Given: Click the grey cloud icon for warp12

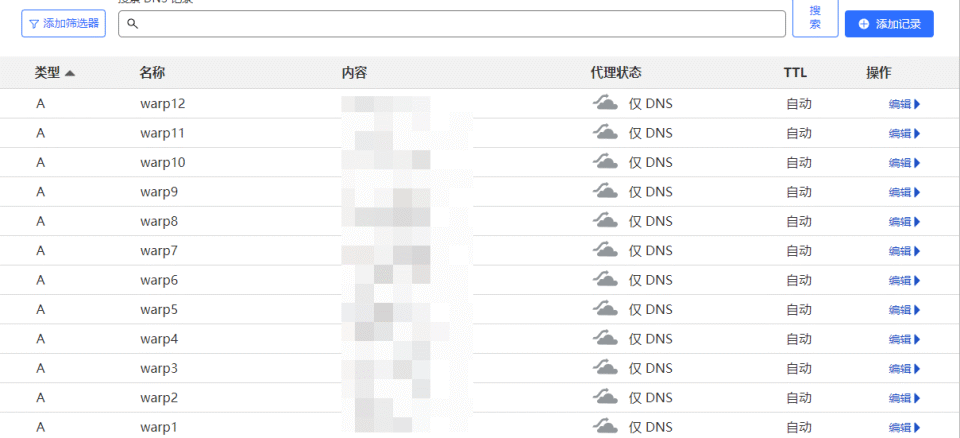Looking at the screenshot, I should coord(605,103).
